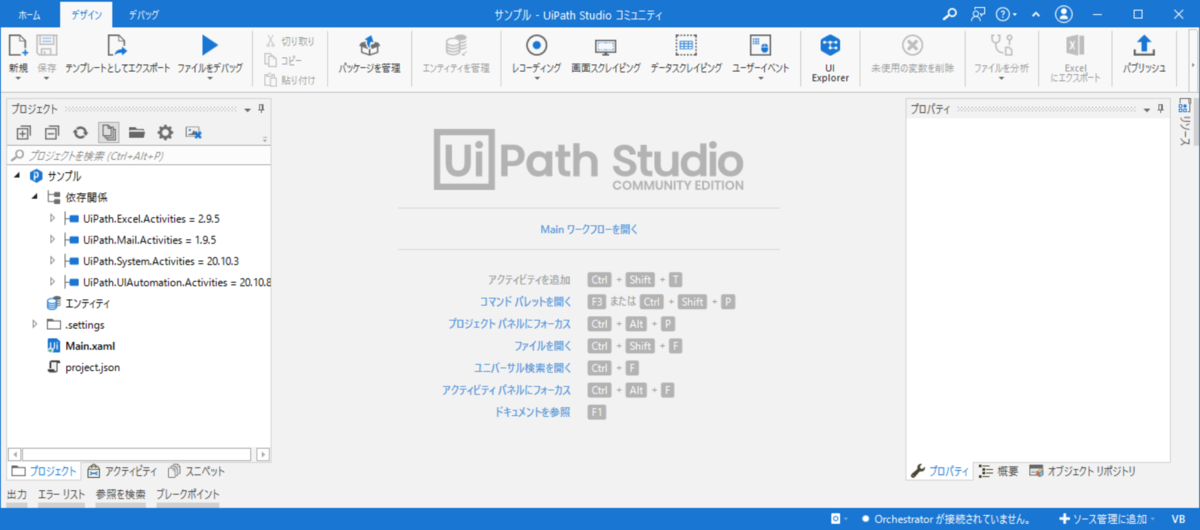The width and height of the screenshot is (1200, 530).
Task: Expand UiPath.Mail.Activities dependency
Action: pos(52,240)
